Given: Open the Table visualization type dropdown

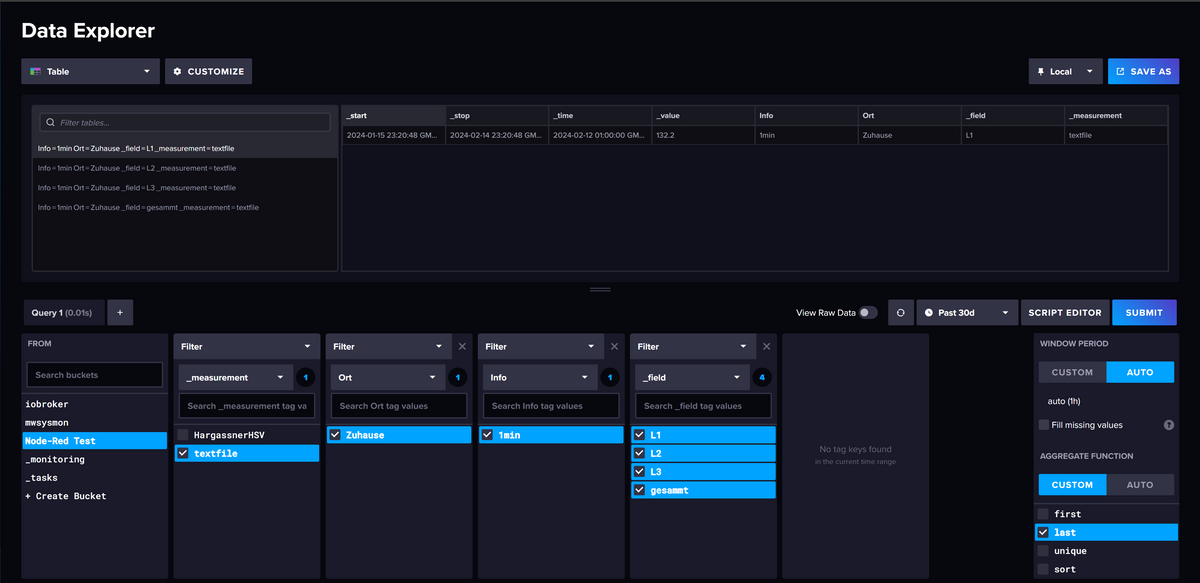Looking at the screenshot, I should [x=90, y=71].
